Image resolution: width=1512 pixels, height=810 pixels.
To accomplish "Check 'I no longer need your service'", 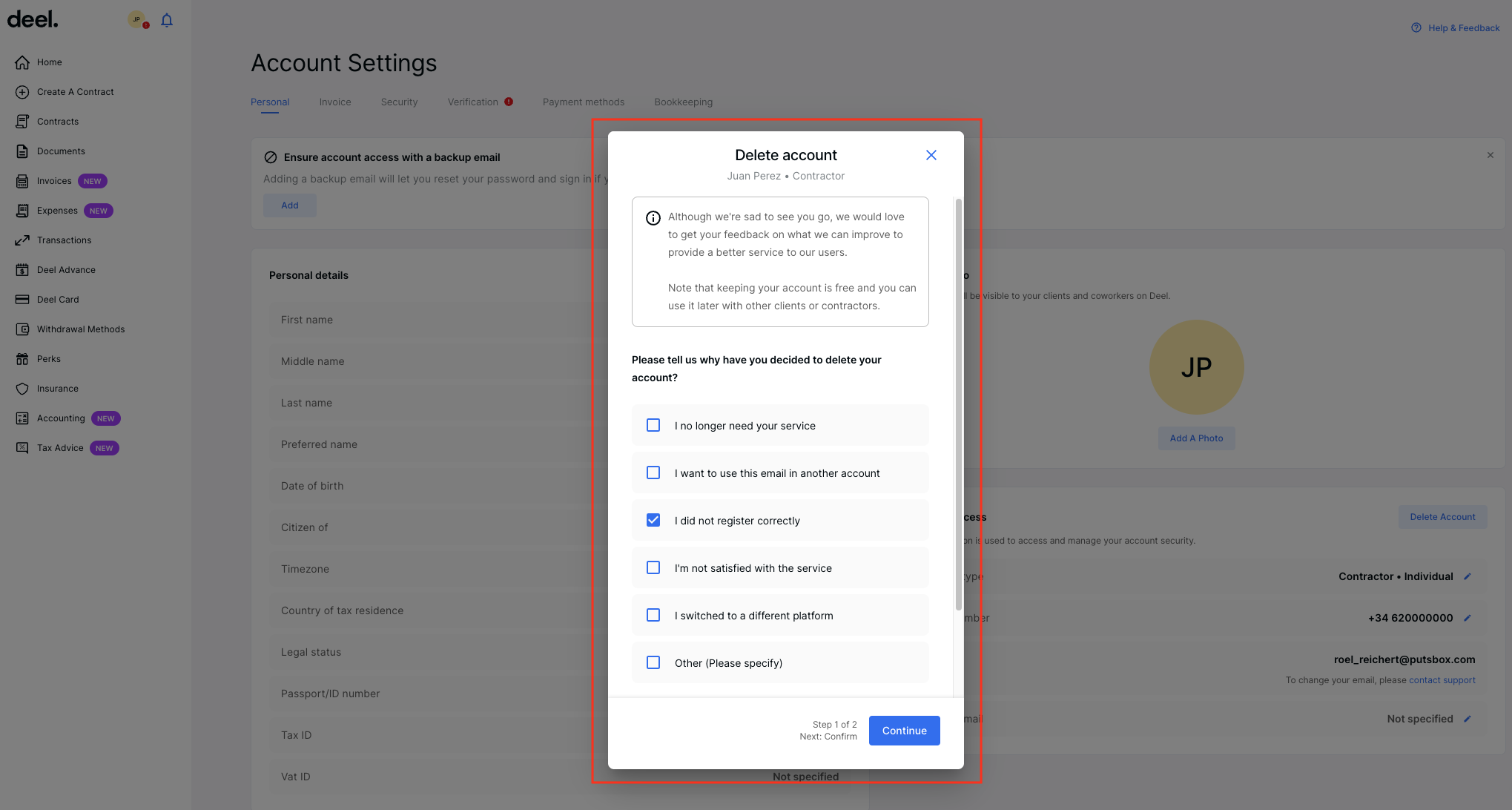I will [653, 425].
